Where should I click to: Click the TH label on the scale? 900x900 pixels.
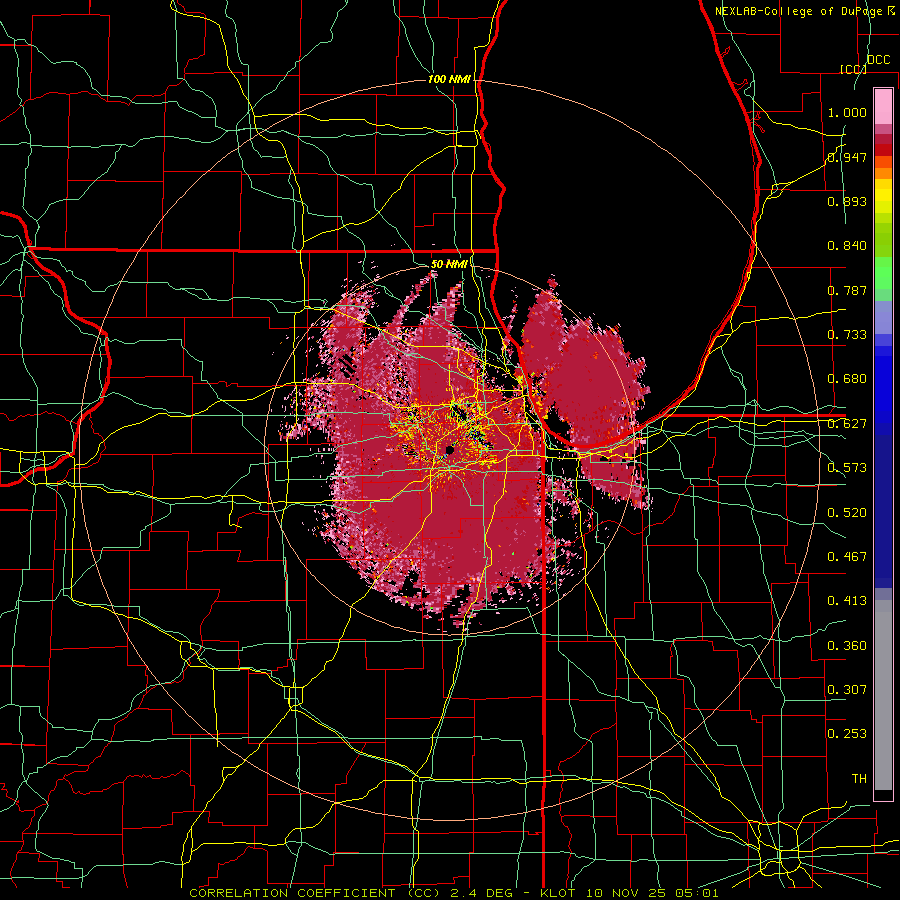click(x=859, y=779)
